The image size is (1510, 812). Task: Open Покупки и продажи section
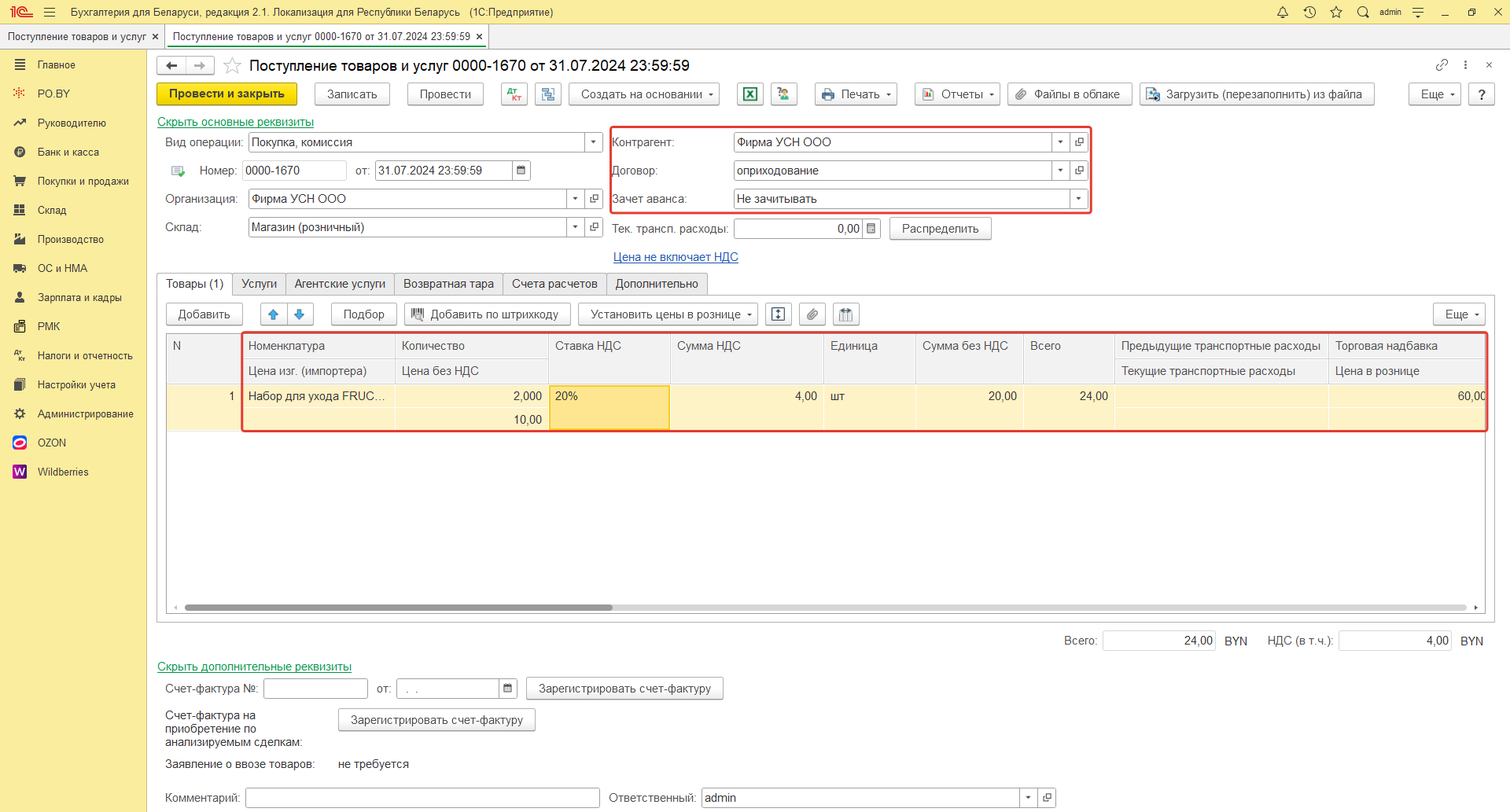point(73,181)
